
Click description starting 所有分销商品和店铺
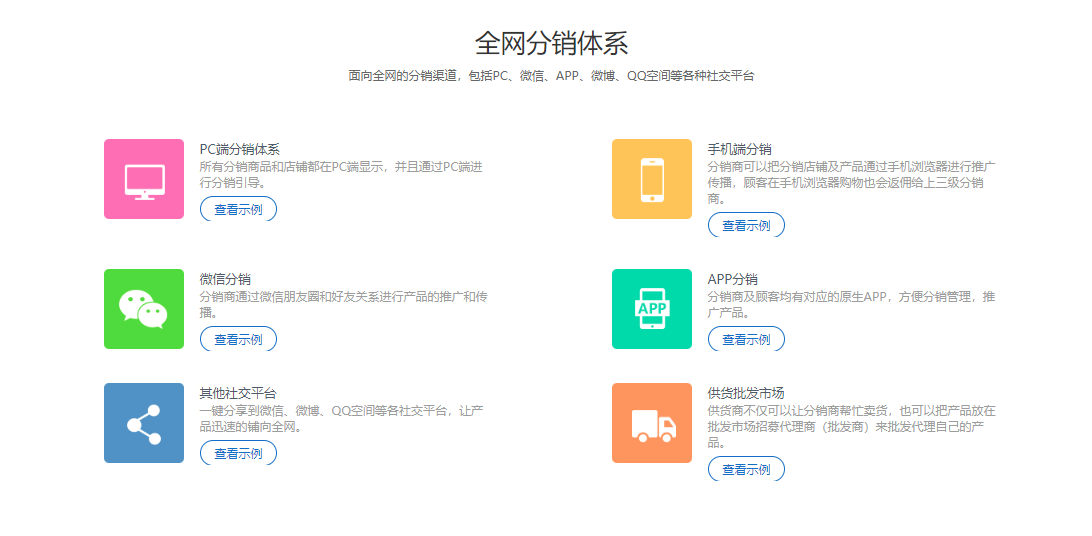point(341,175)
